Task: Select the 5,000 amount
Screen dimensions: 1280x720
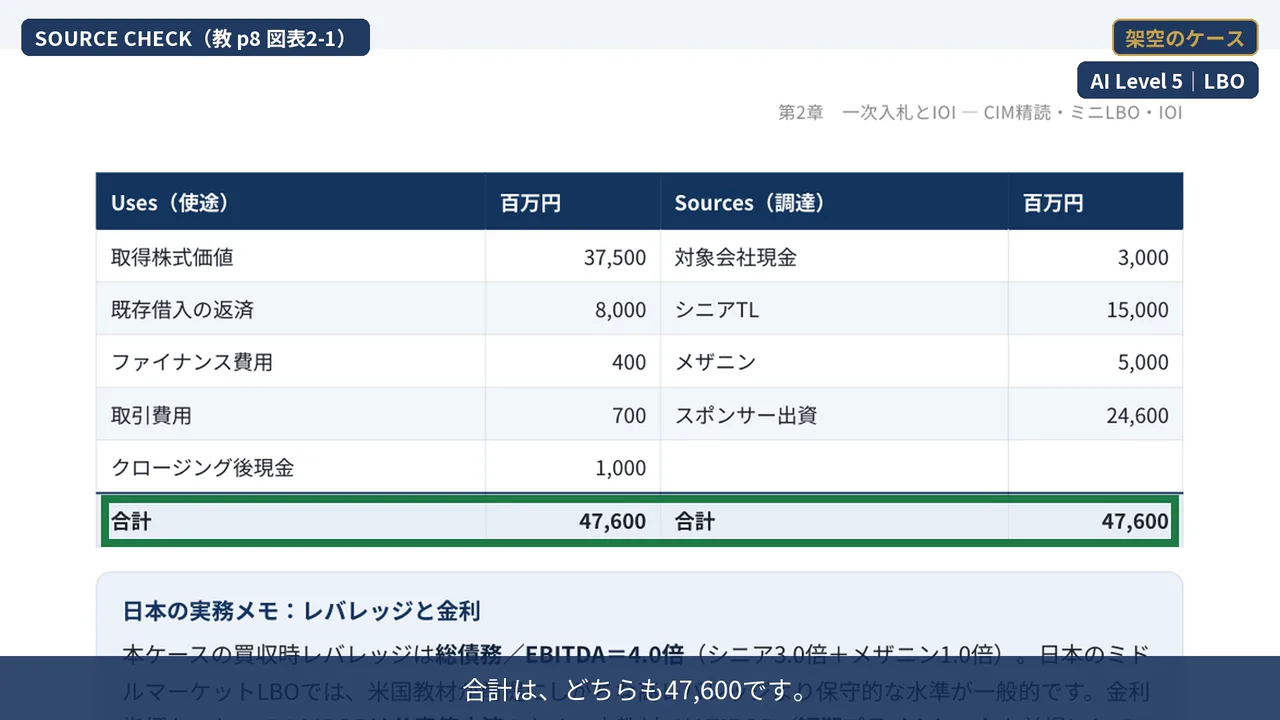Action: coord(1143,362)
